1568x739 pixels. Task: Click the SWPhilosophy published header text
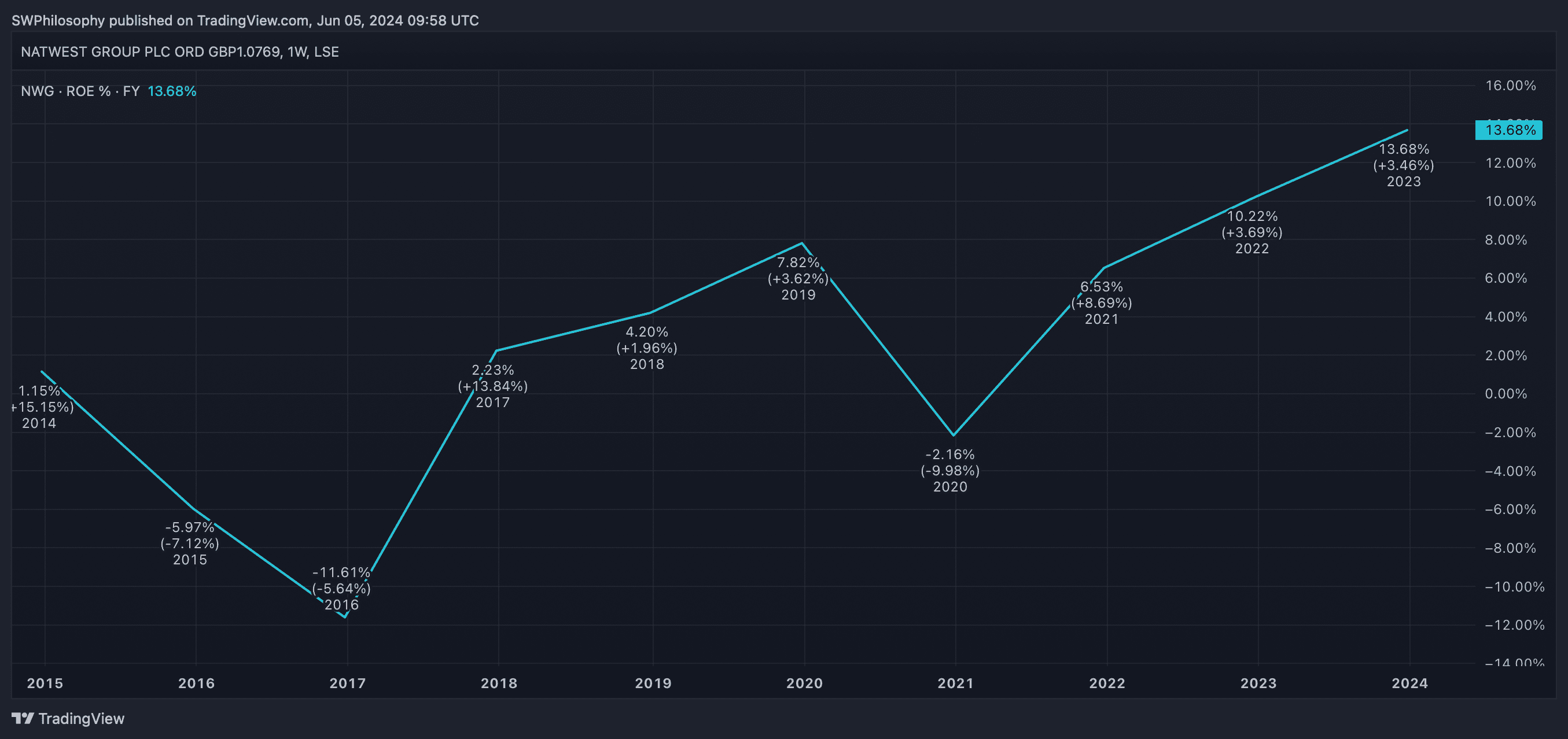(245, 21)
